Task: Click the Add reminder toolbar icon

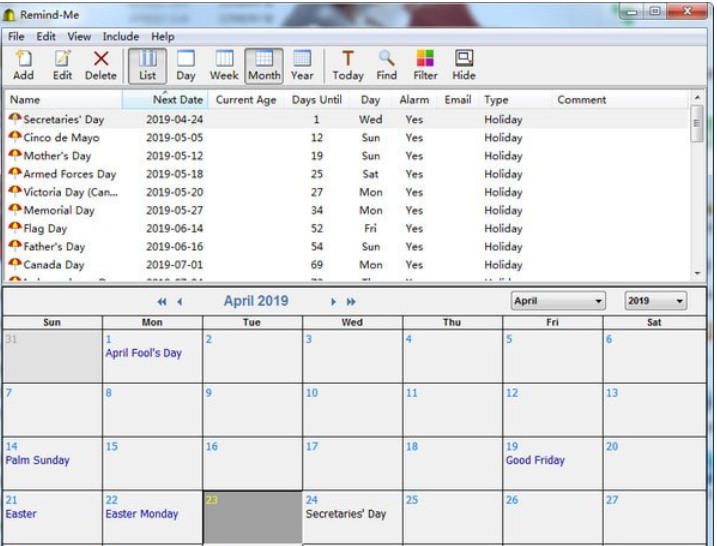Action: 23,60
